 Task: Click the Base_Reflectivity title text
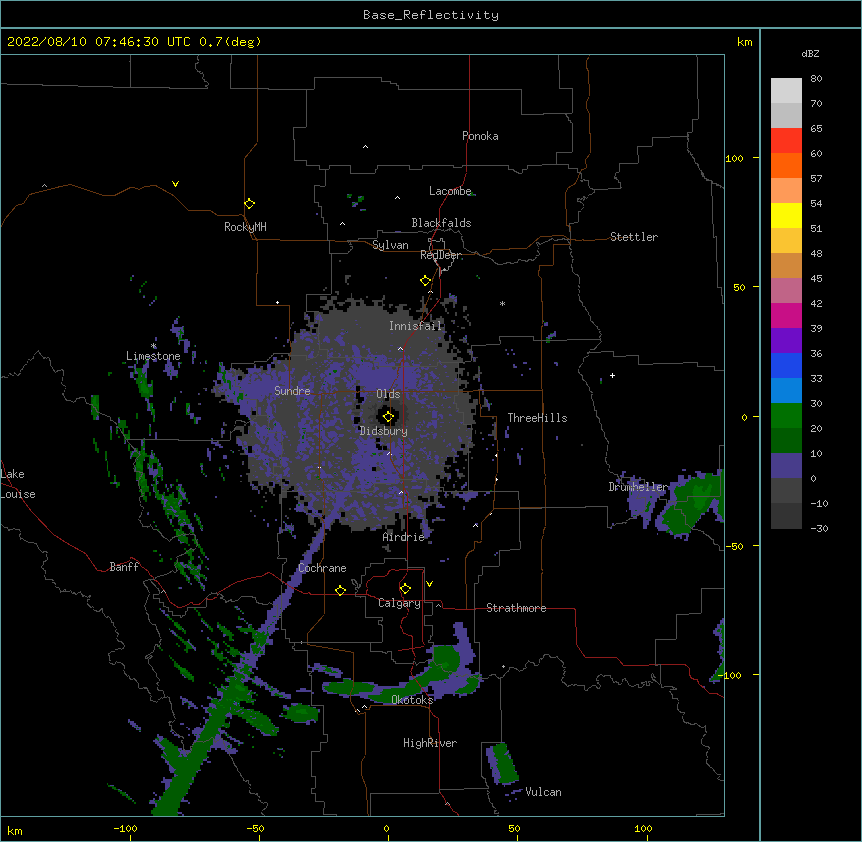431,15
